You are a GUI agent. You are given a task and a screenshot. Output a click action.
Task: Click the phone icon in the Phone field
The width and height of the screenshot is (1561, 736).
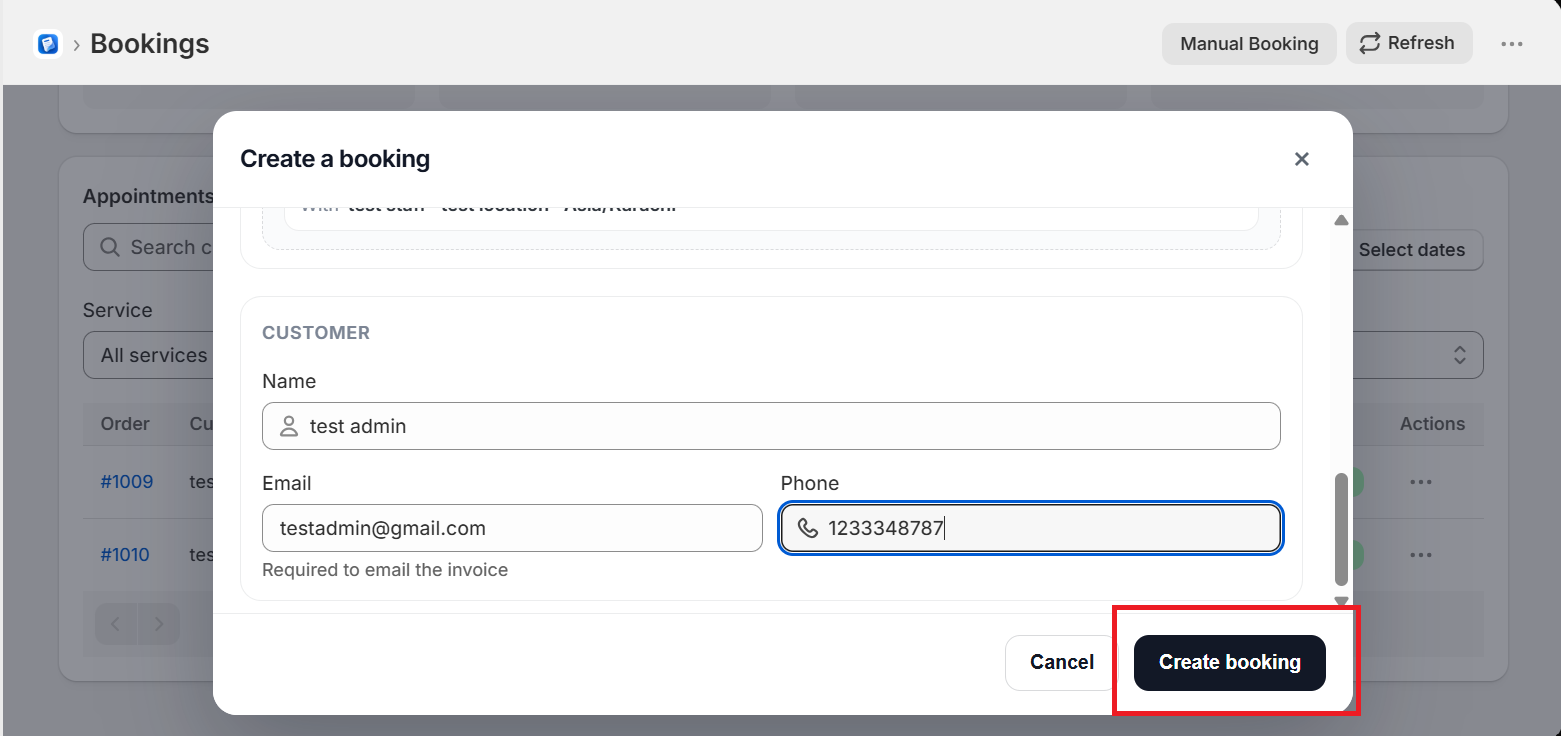[x=808, y=528]
